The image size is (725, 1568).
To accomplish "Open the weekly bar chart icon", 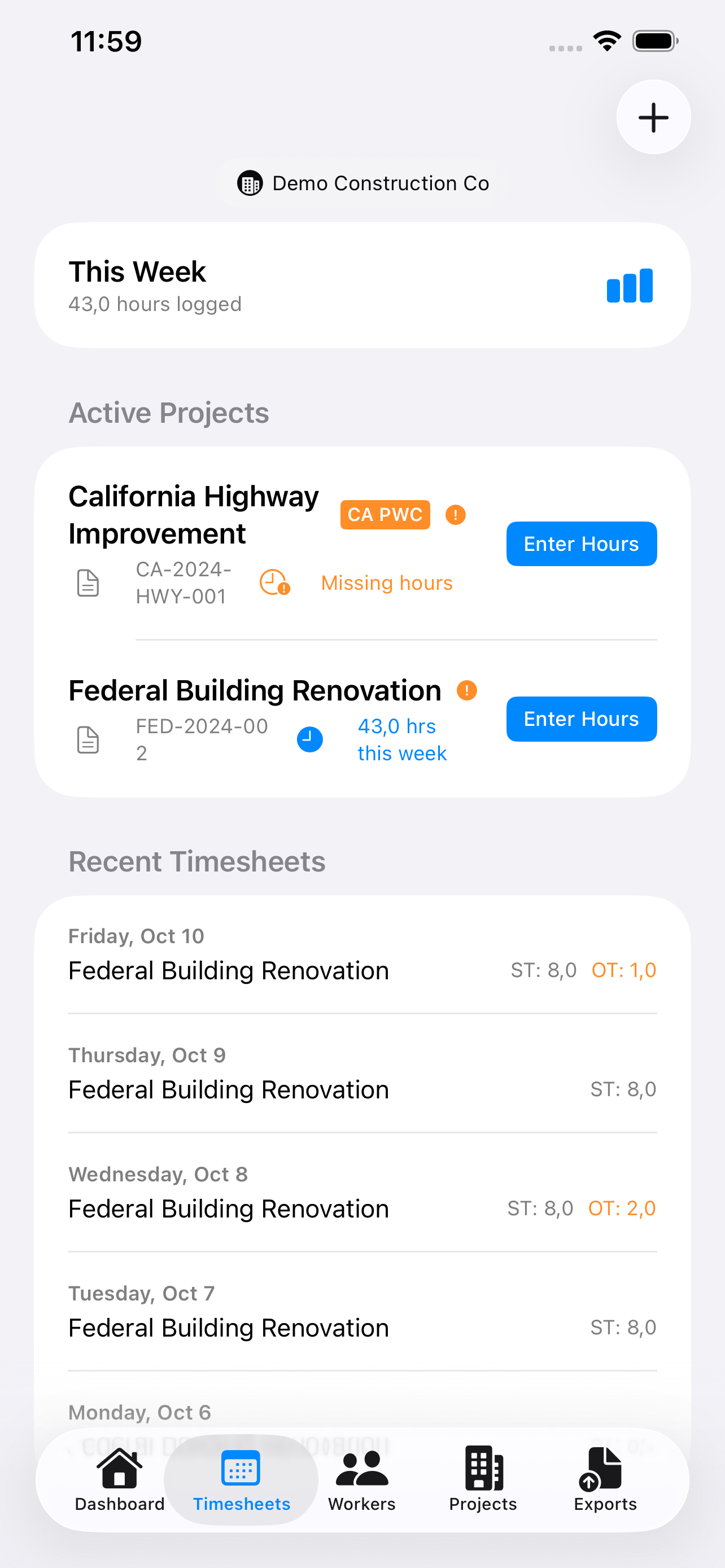I will coord(630,286).
